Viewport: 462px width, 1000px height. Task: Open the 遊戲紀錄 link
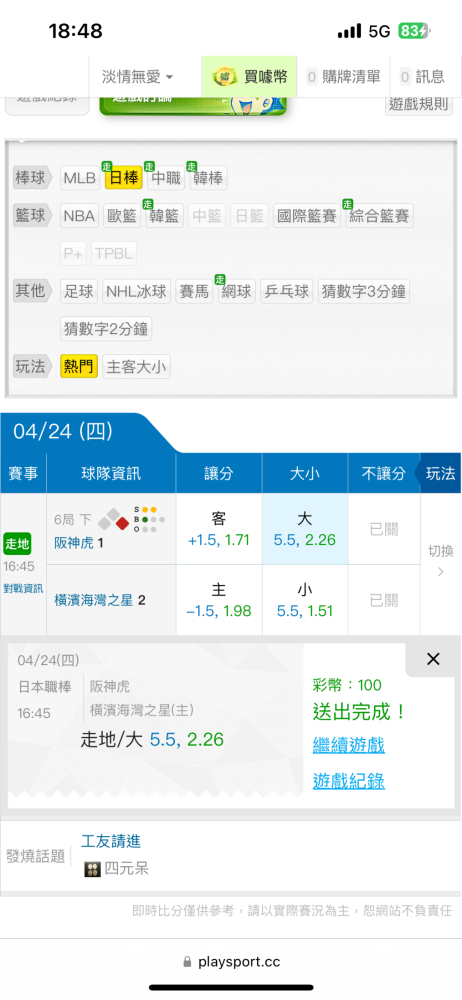[x=348, y=781]
